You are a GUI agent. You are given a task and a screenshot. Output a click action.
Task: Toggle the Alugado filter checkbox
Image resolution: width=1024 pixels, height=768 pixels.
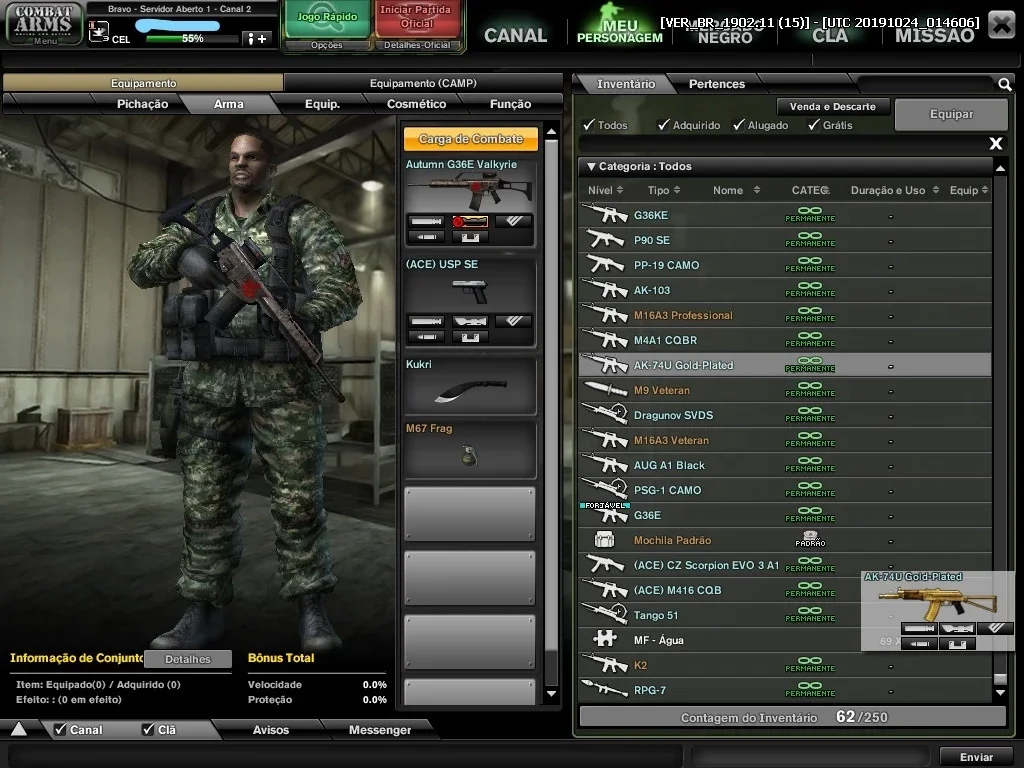pyautogui.click(x=739, y=125)
